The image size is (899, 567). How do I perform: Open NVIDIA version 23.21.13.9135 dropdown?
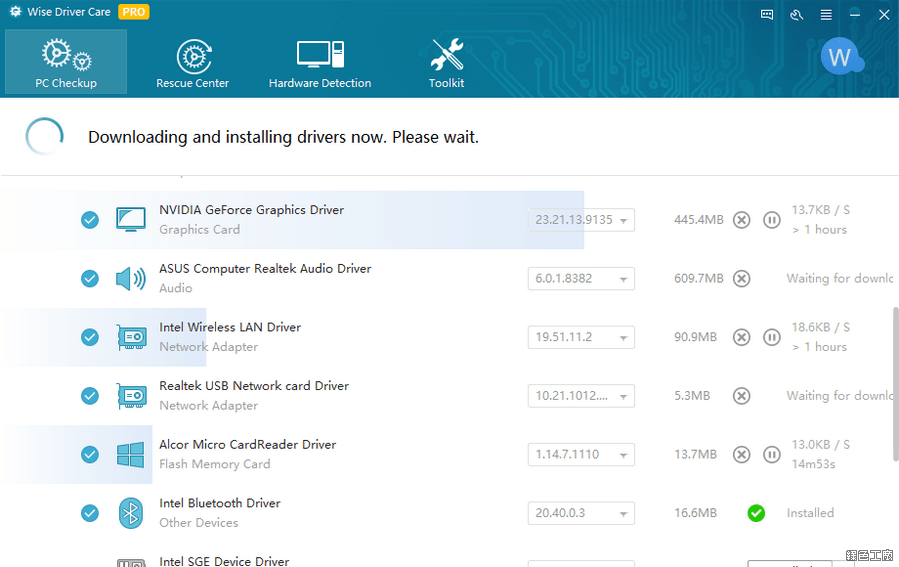click(581, 220)
